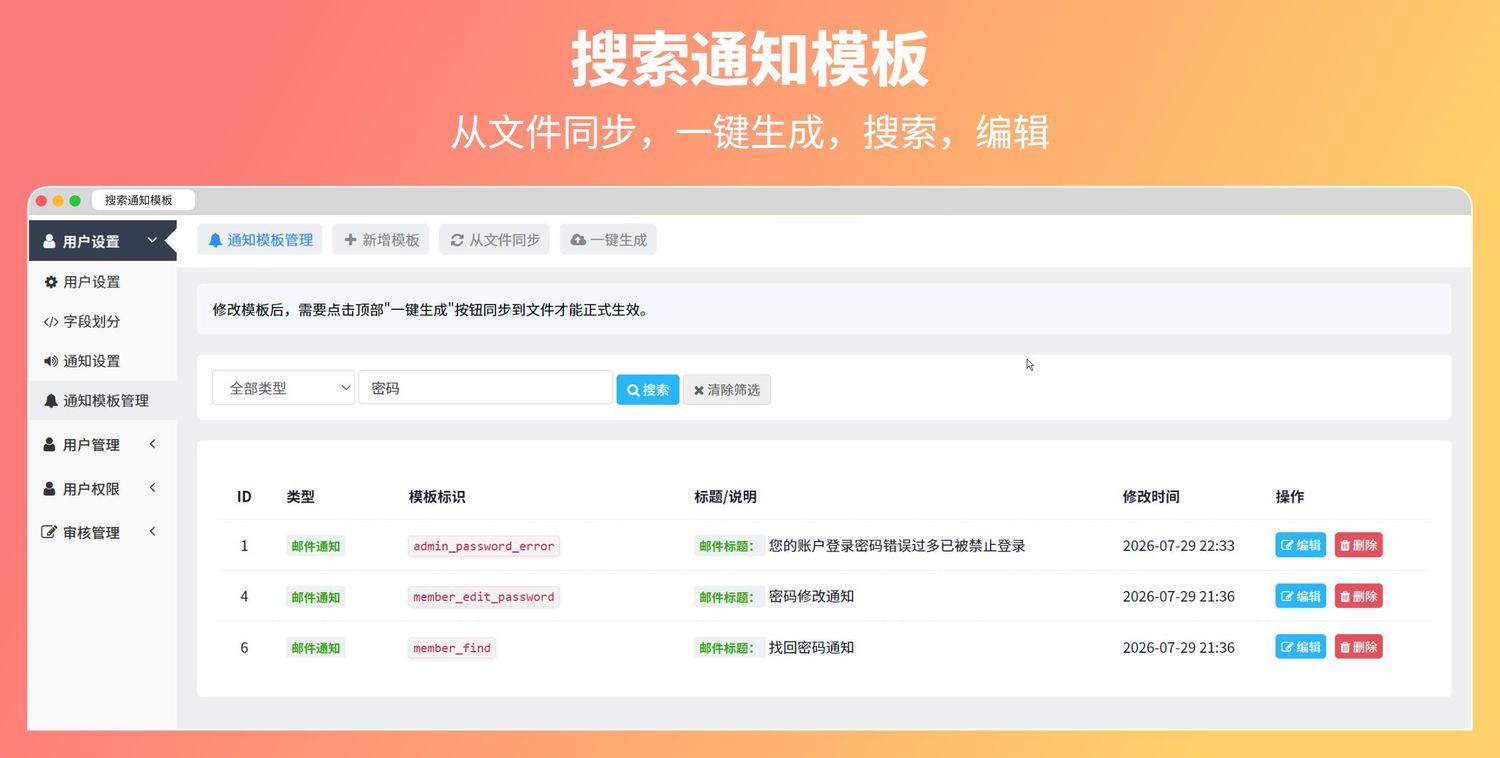This screenshot has width=1500, height=758.
Task: Edit the member_find template
Action: [x=1301, y=647]
